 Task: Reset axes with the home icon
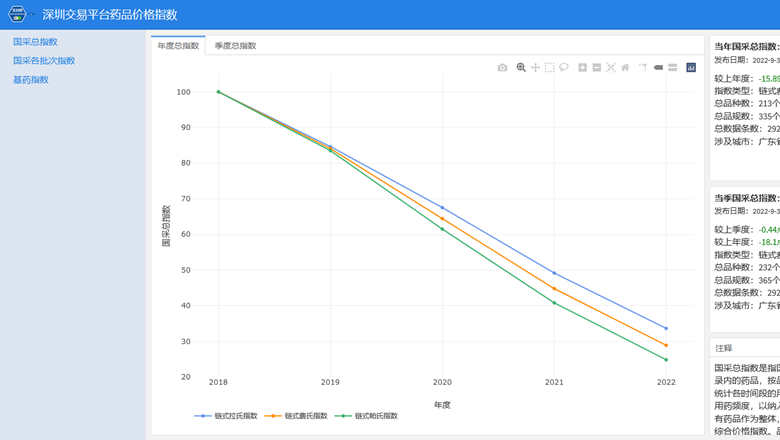pyautogui.click(x=625, y=68)
